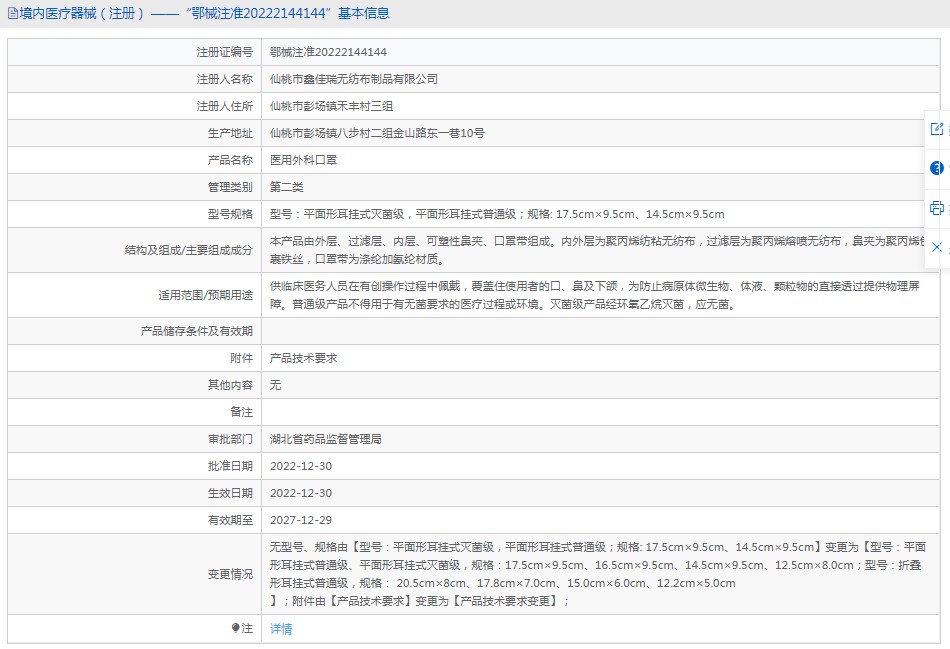Open the question-mark help icon in the side toolbar
950x649 pixels.
(937, 168)
